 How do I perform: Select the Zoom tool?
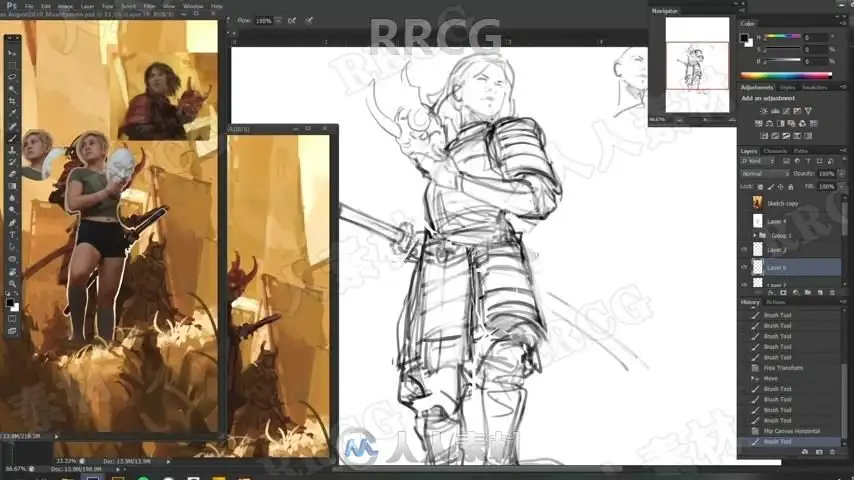[x=12, y=283]
